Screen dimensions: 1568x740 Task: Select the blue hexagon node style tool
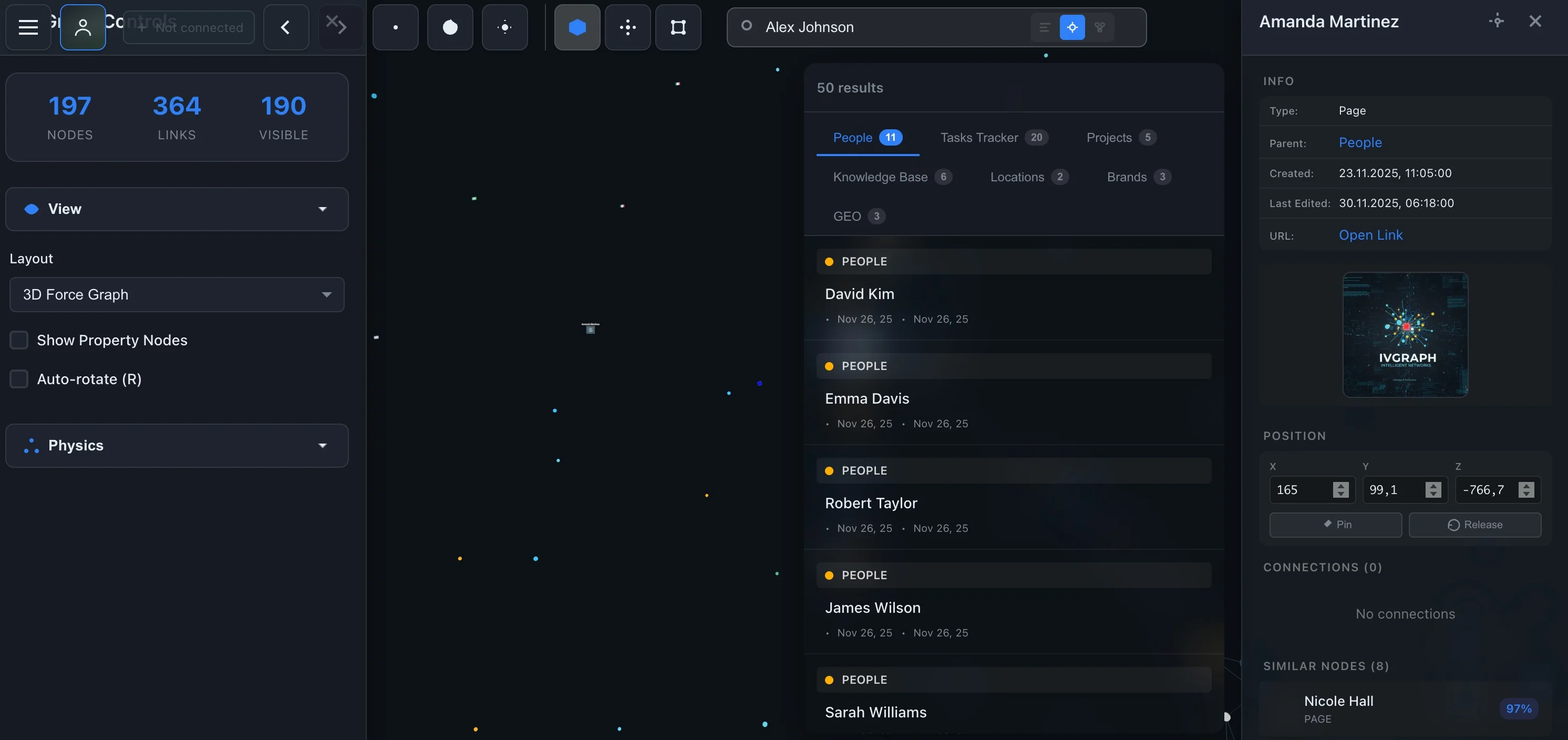point(576,27)
